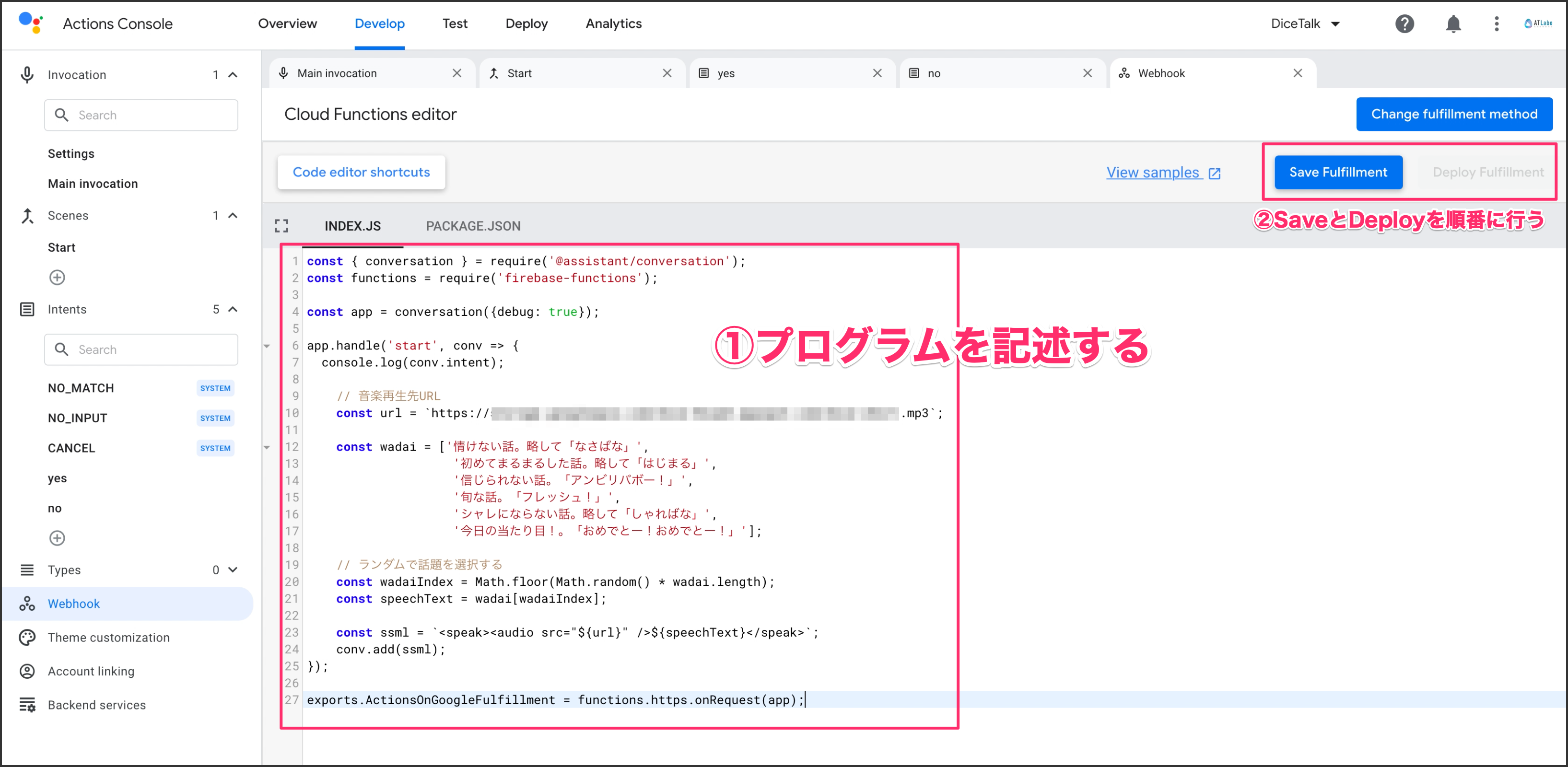This screenshot has width=1568, height=767.
Task: Collapse the Scenes section
Action: pyautogui.click(x=233, y=216)
